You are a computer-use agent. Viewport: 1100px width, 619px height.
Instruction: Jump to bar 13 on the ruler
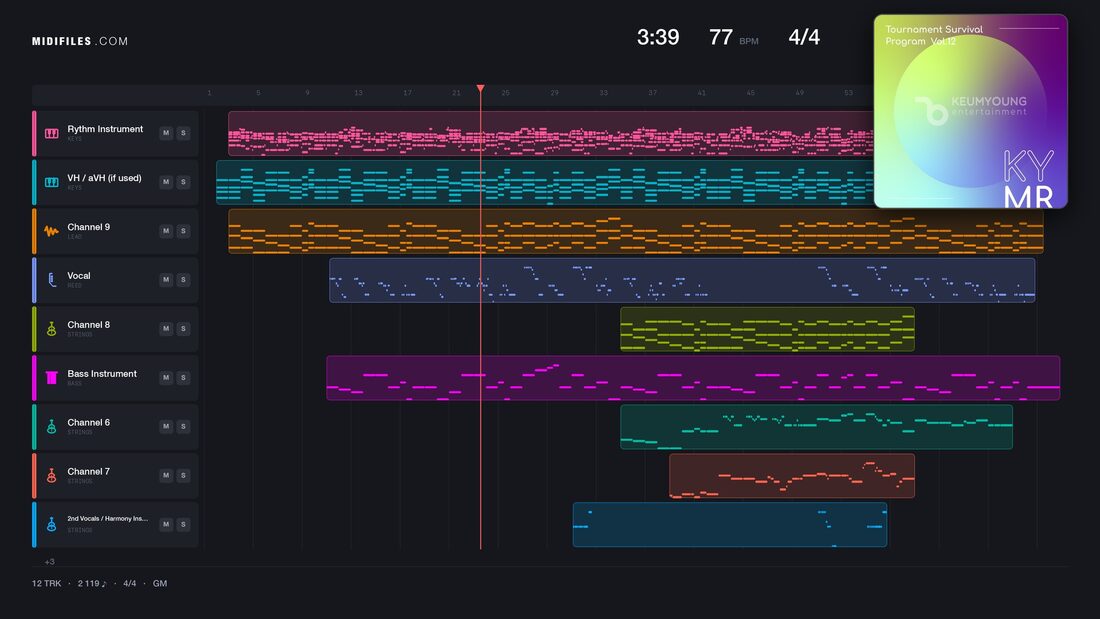pos(358,93)
